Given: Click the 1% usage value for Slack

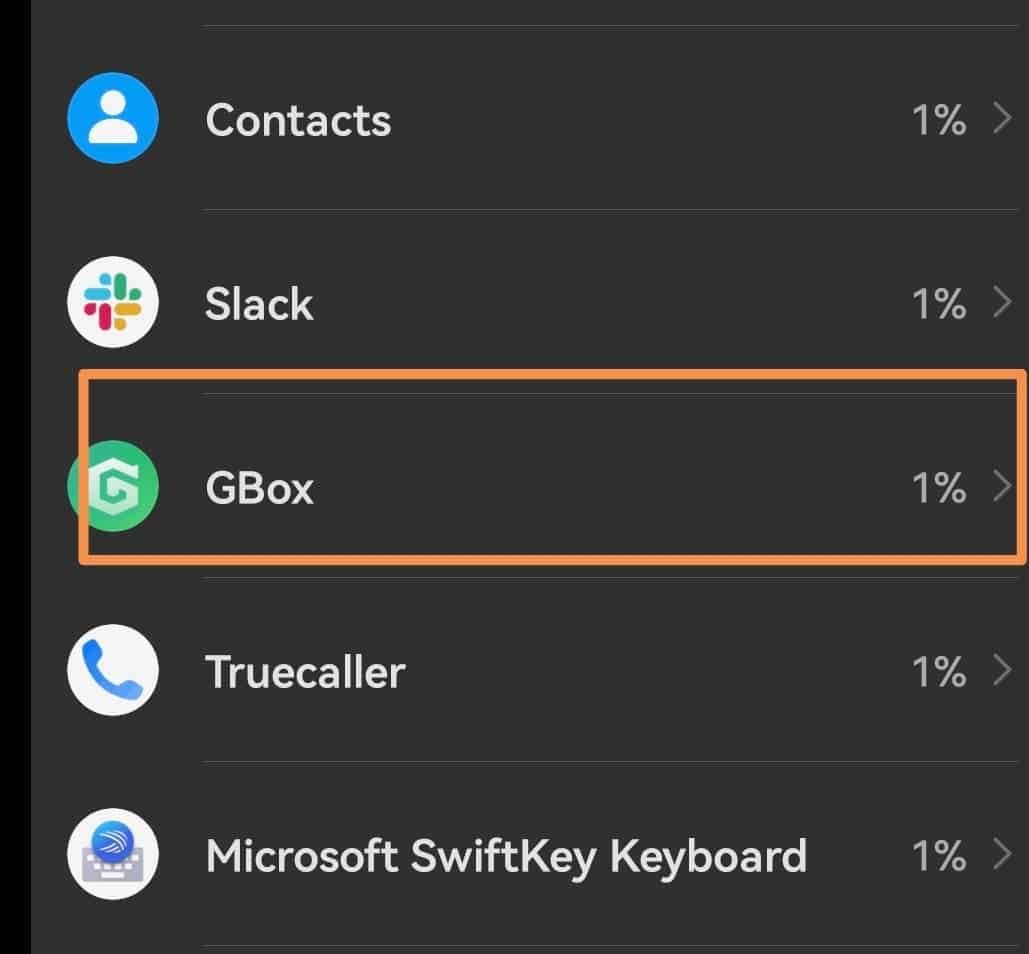Looking at the screenshot, I should (x=938, y=304).
